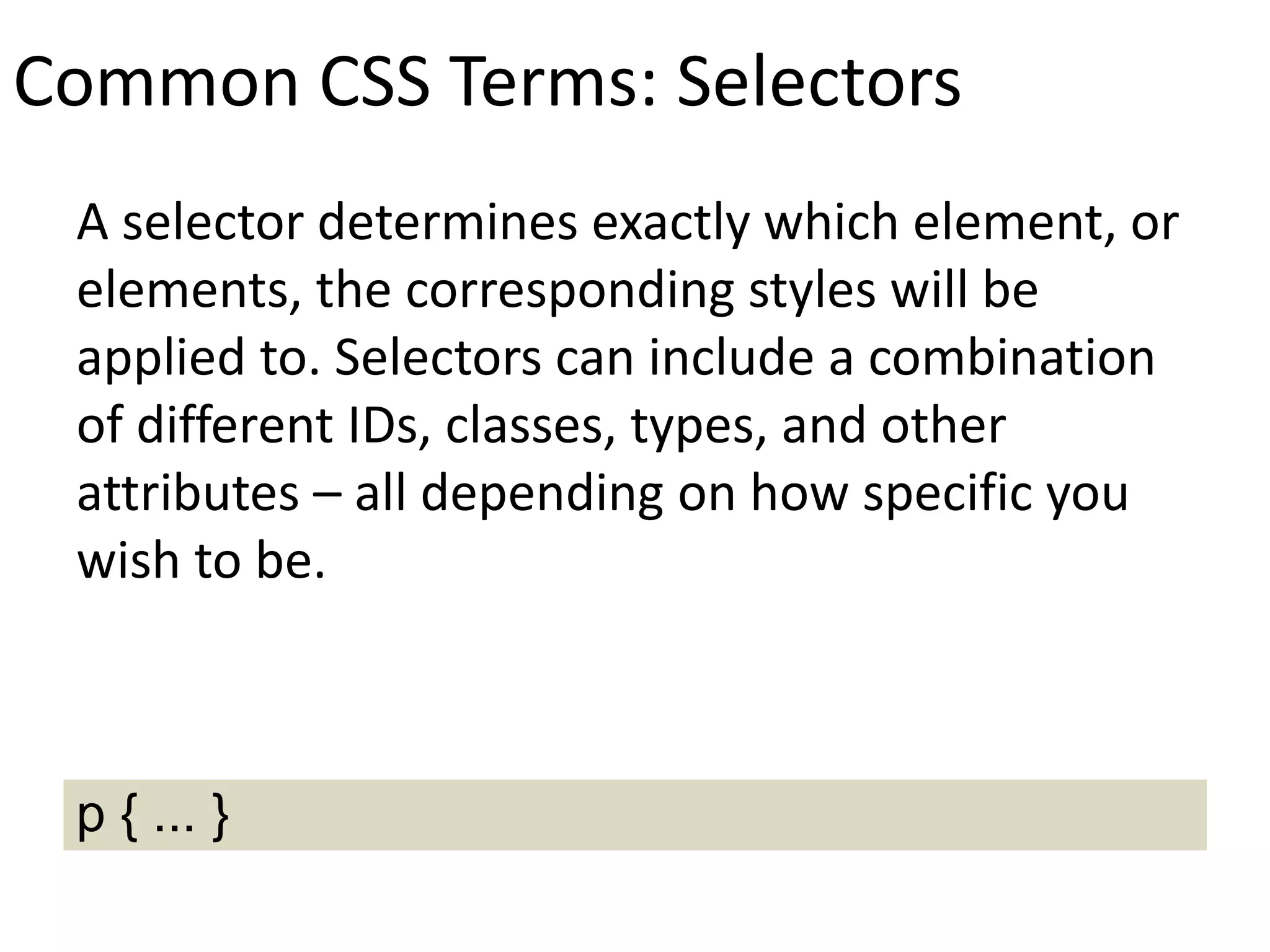Click the word 'Selectors' in the title
Screen dimensions: 1270x952
[x=819, y=81]
